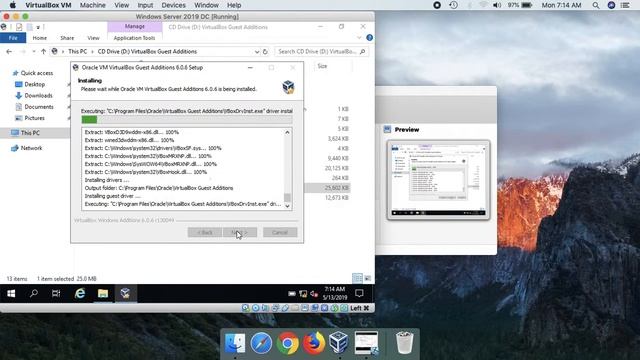Go up one folder level in Explorer

tap(43, 52)
